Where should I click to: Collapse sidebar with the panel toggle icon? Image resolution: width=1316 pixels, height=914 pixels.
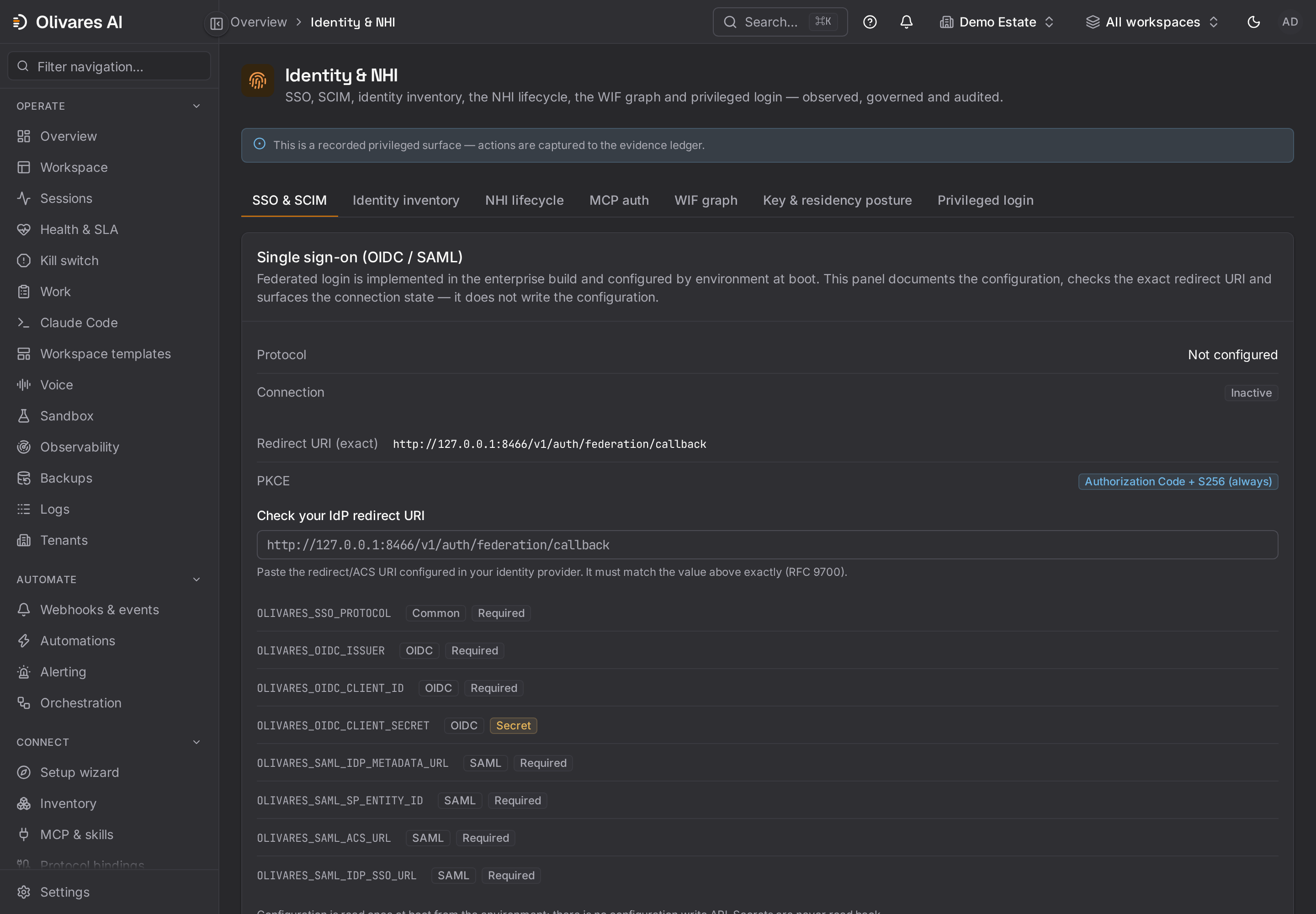[217, 23]
